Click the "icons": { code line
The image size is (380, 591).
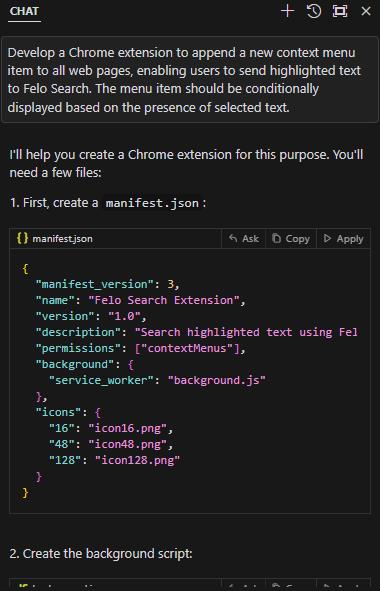click(68, 412)
